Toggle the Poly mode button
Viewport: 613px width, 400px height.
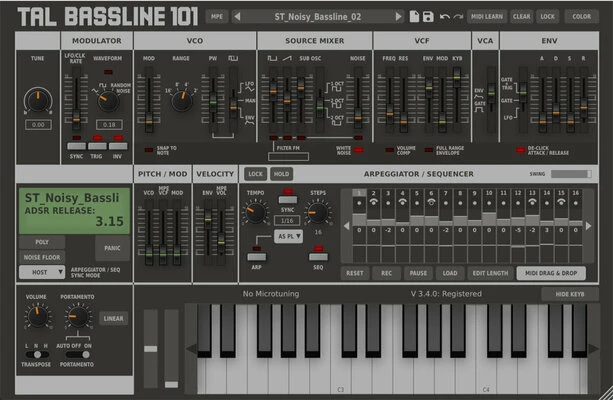pos(42,242)
